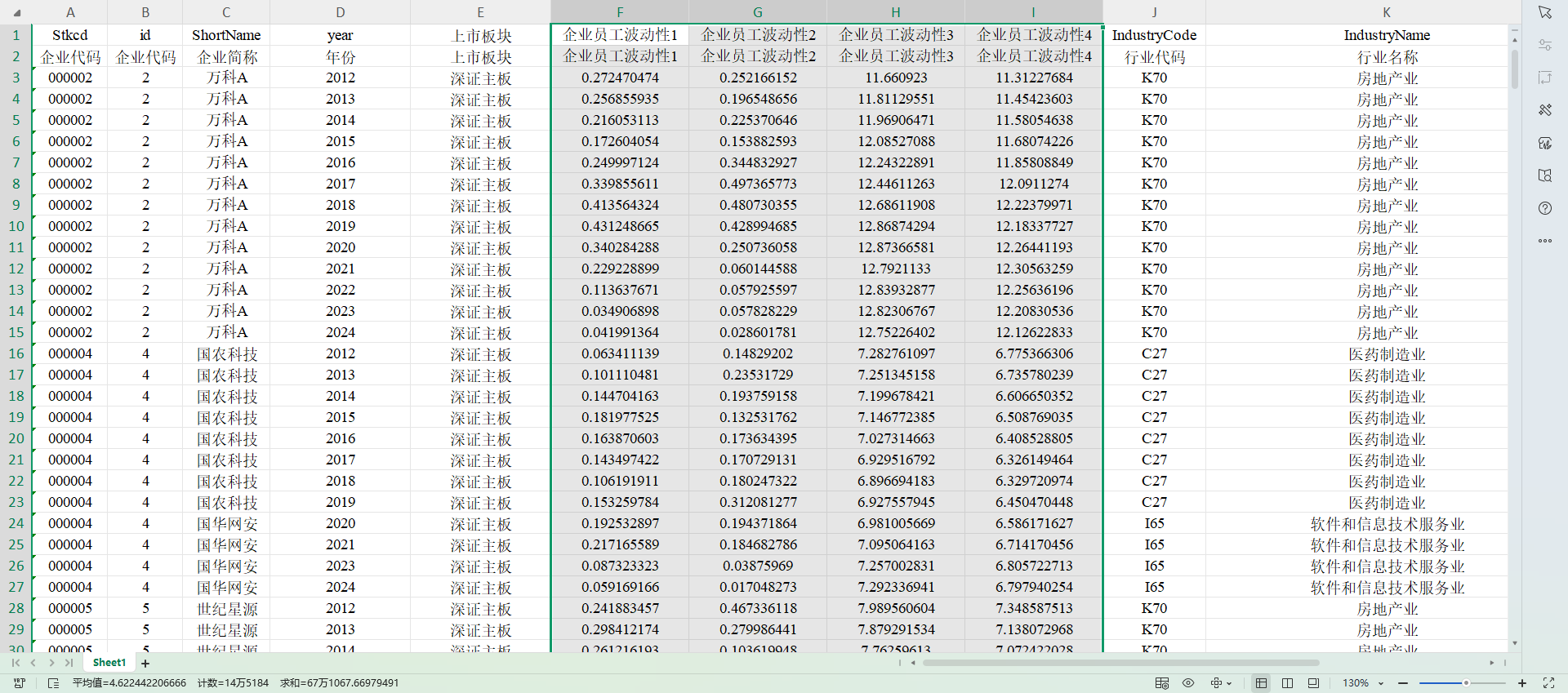Open the skin/theme shirt icon in sidebar
The width and height of the screenshot is (1568, 693).
[1544, 143]
